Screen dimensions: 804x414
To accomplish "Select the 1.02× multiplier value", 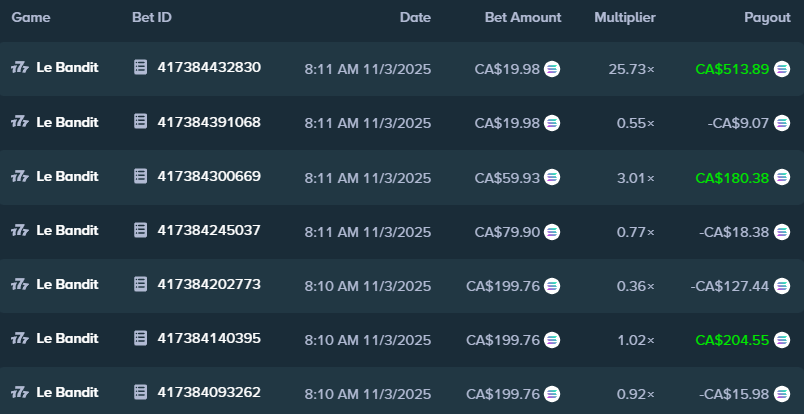I will 636,341.
